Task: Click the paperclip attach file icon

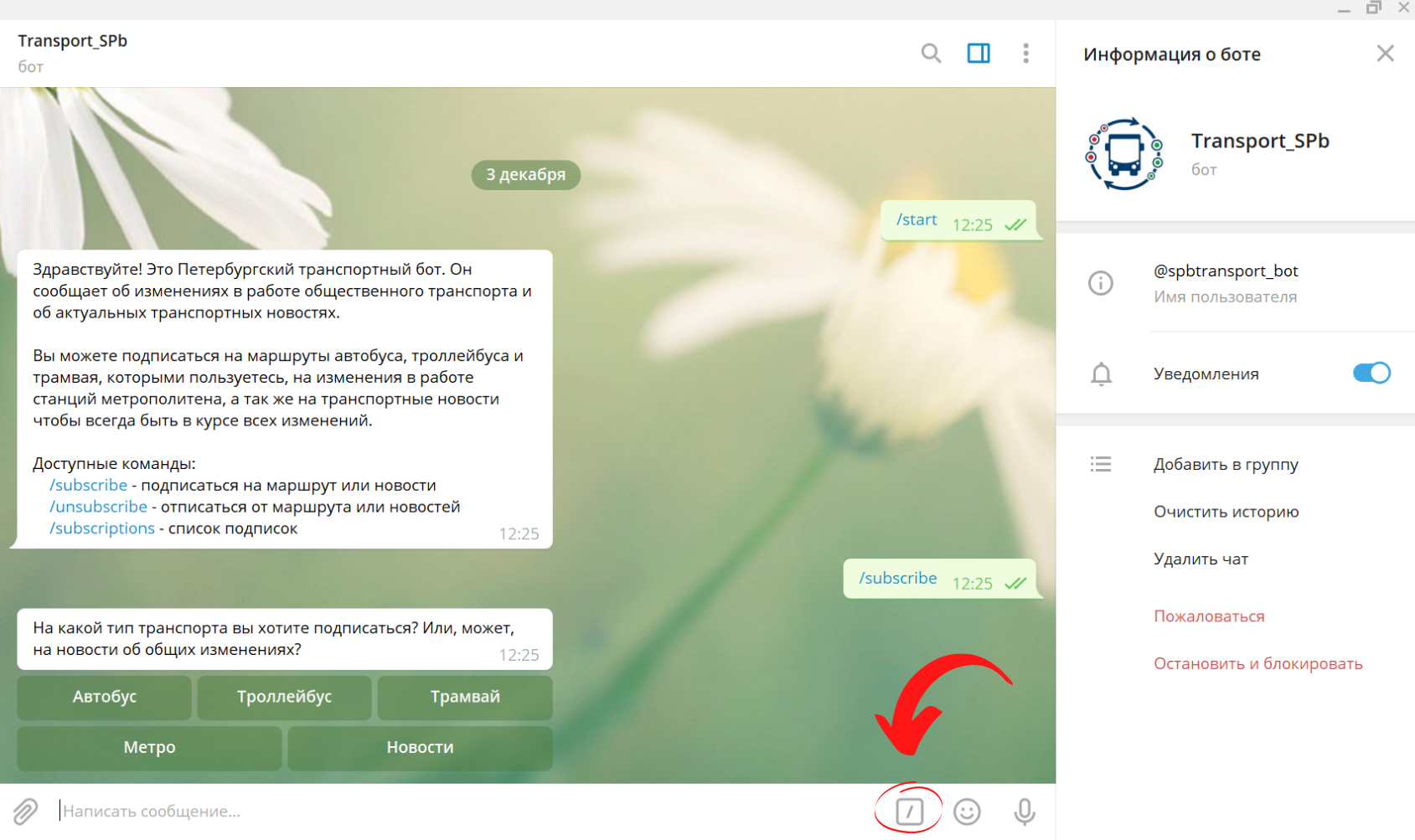Action: coord(25,811)
